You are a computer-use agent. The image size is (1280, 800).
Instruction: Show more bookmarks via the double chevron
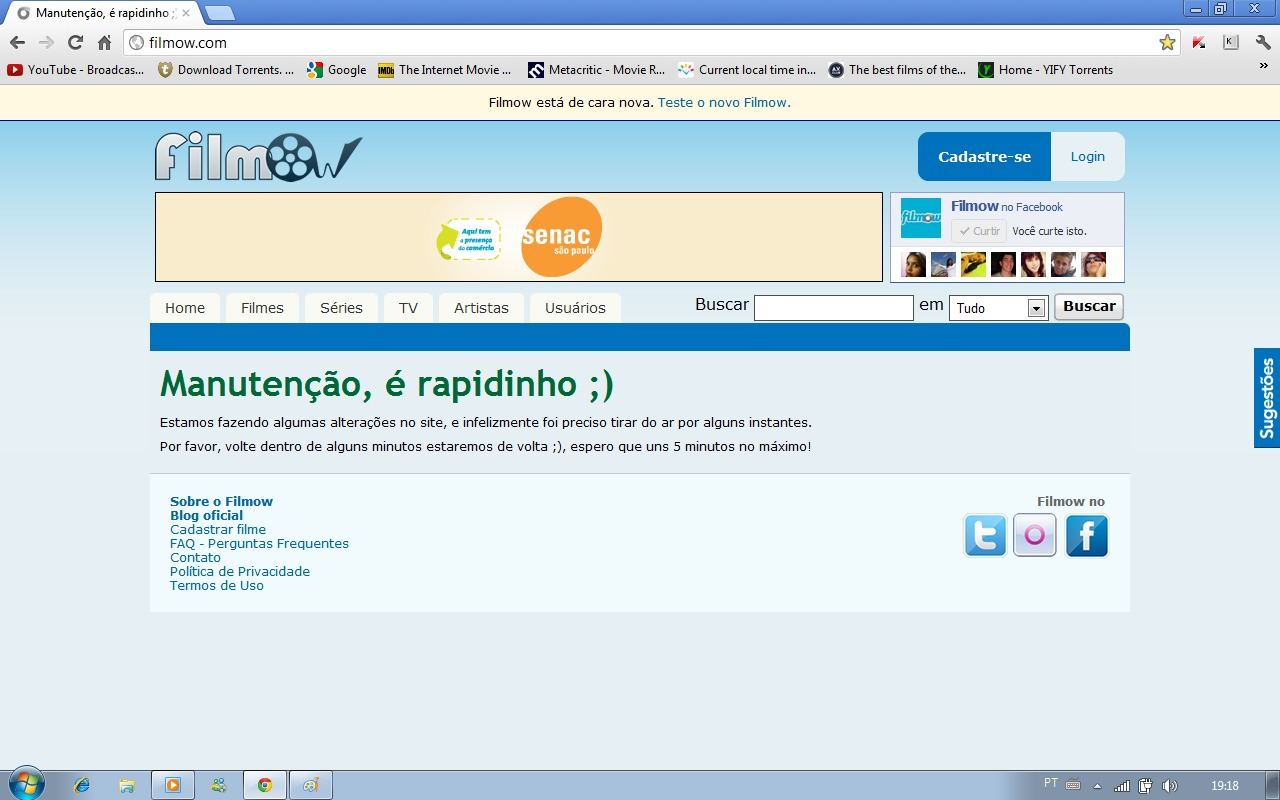pyautogui.click(x=1263, y=66)
